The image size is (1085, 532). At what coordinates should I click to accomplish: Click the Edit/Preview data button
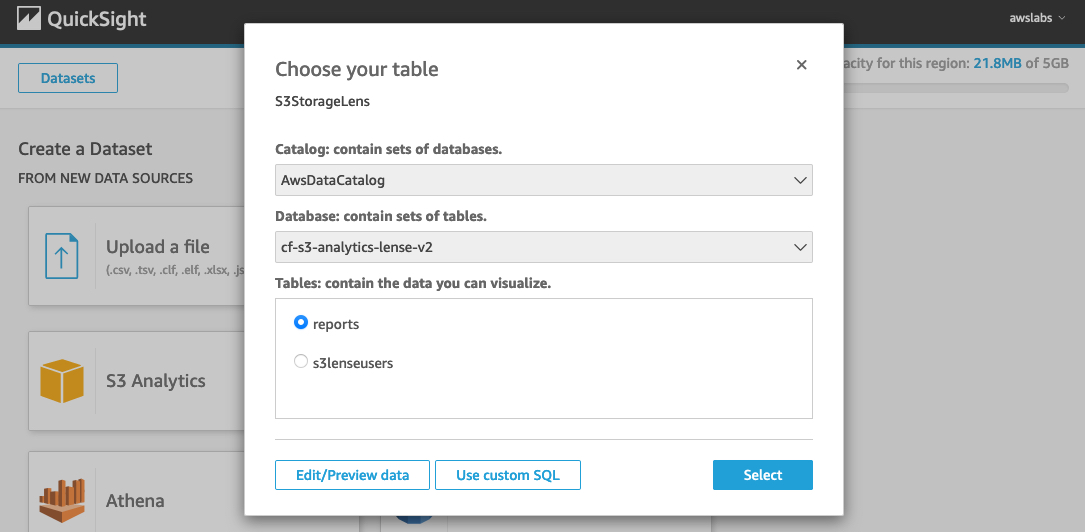point(352,475)
